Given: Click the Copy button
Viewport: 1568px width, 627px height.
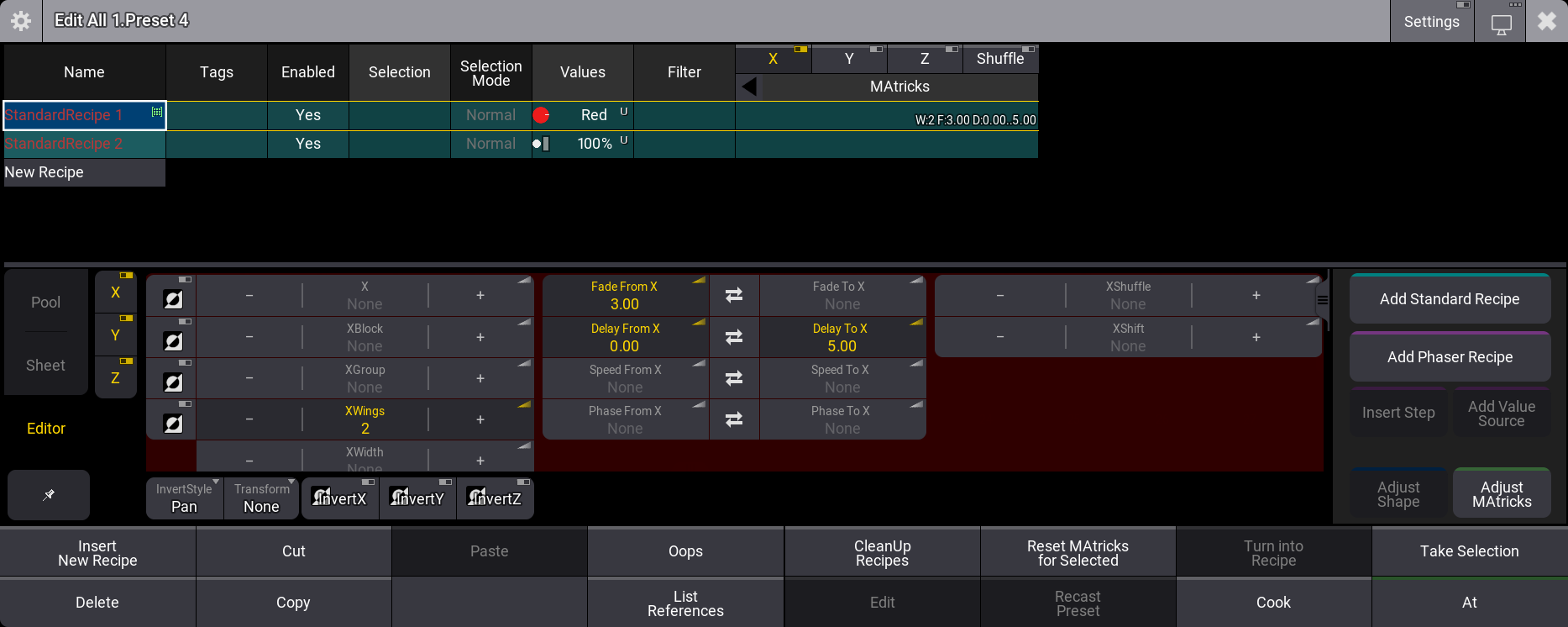Looking at the screenshot, I should [x=293, y=603].
